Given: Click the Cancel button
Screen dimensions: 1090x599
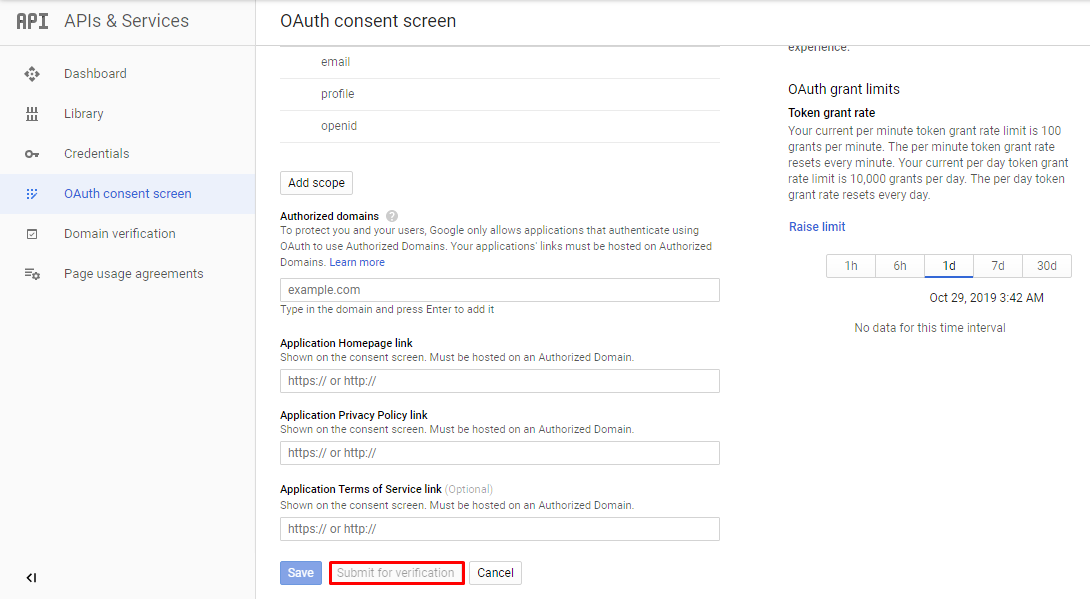Looking at the screenshot, I should tap(496, 573).
